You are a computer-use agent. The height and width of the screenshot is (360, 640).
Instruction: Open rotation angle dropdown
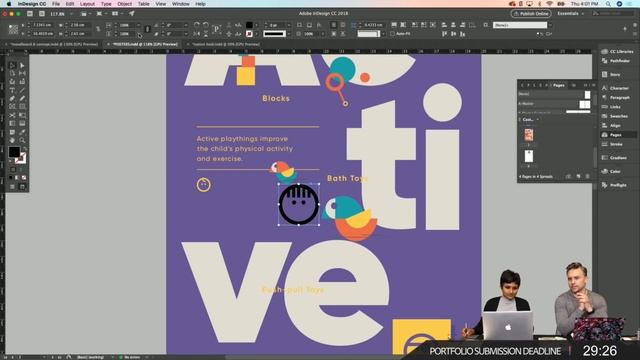point(186,25)
